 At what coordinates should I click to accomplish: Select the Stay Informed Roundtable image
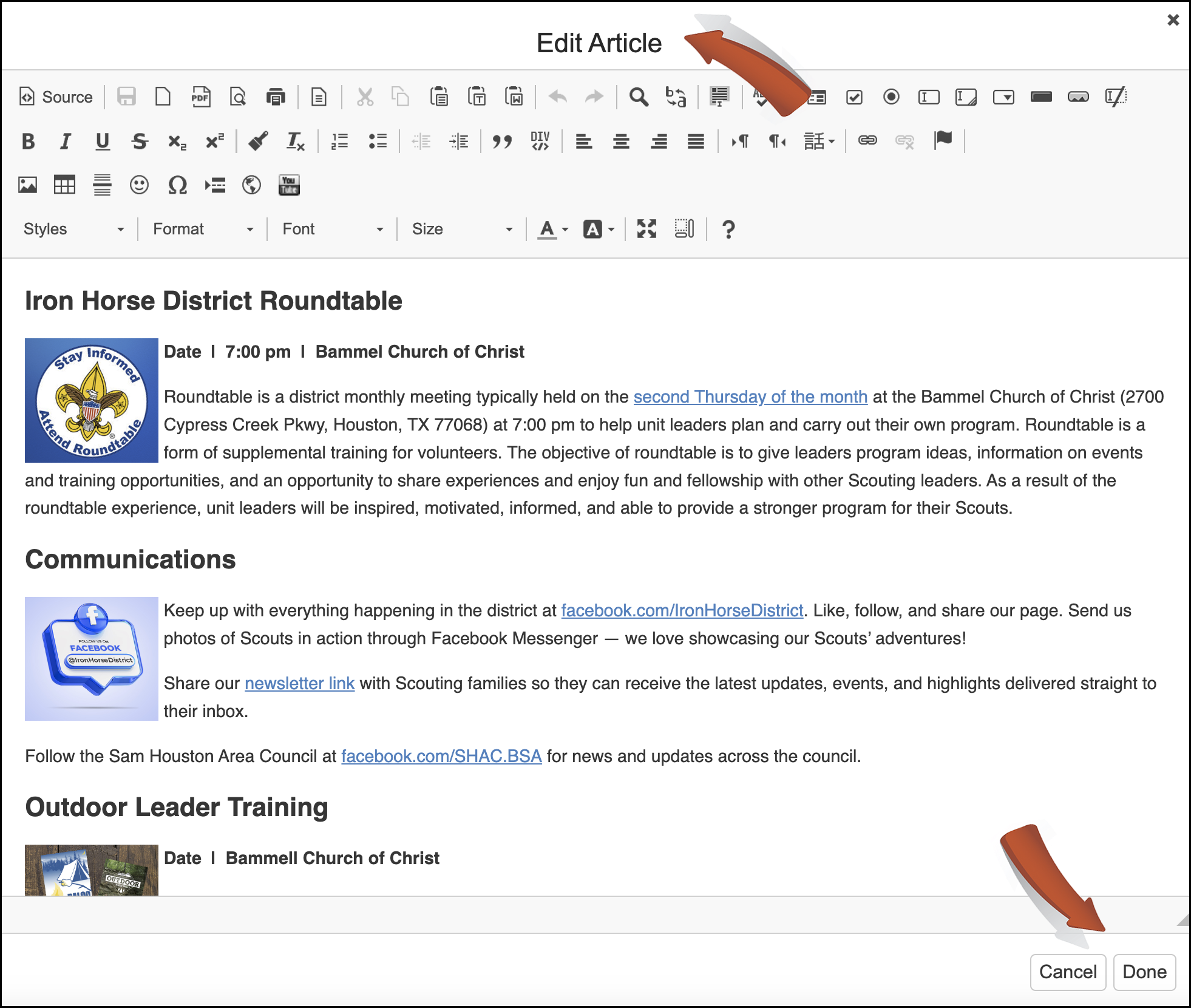92,400
